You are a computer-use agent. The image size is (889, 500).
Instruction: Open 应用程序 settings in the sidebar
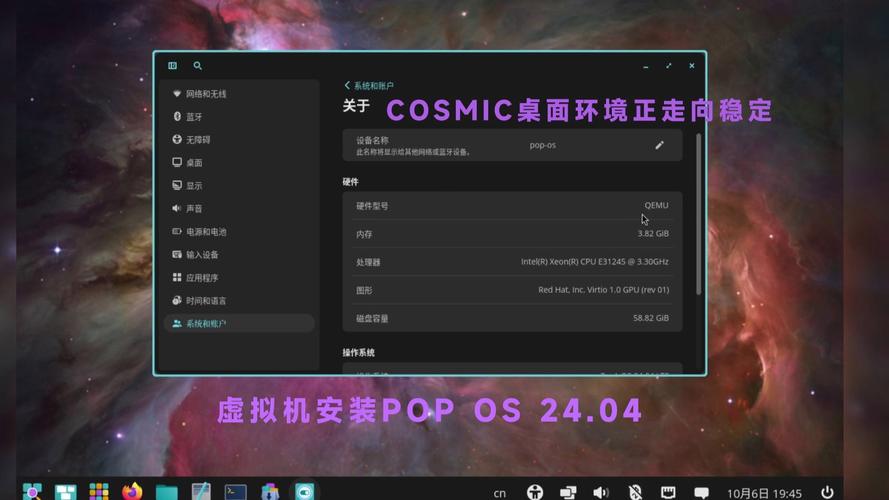tap(239, 278)
